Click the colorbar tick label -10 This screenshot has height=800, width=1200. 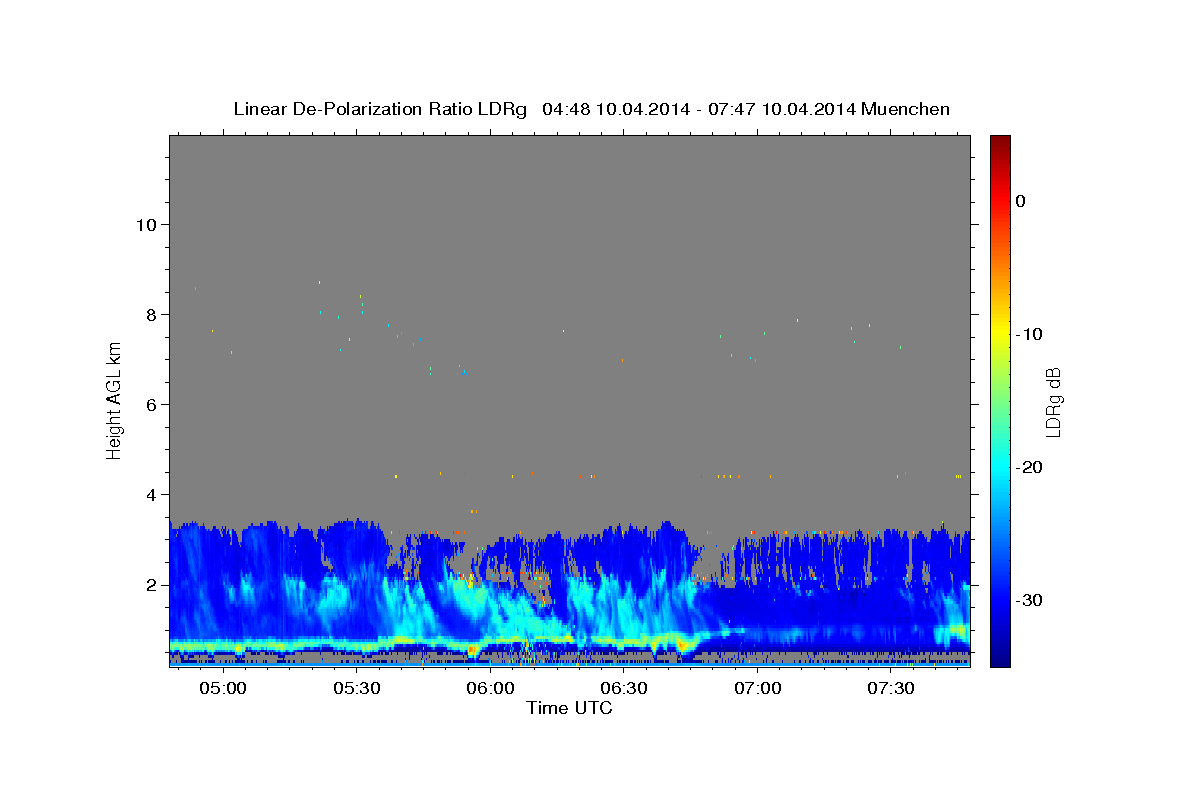[x=1028, y=334]
